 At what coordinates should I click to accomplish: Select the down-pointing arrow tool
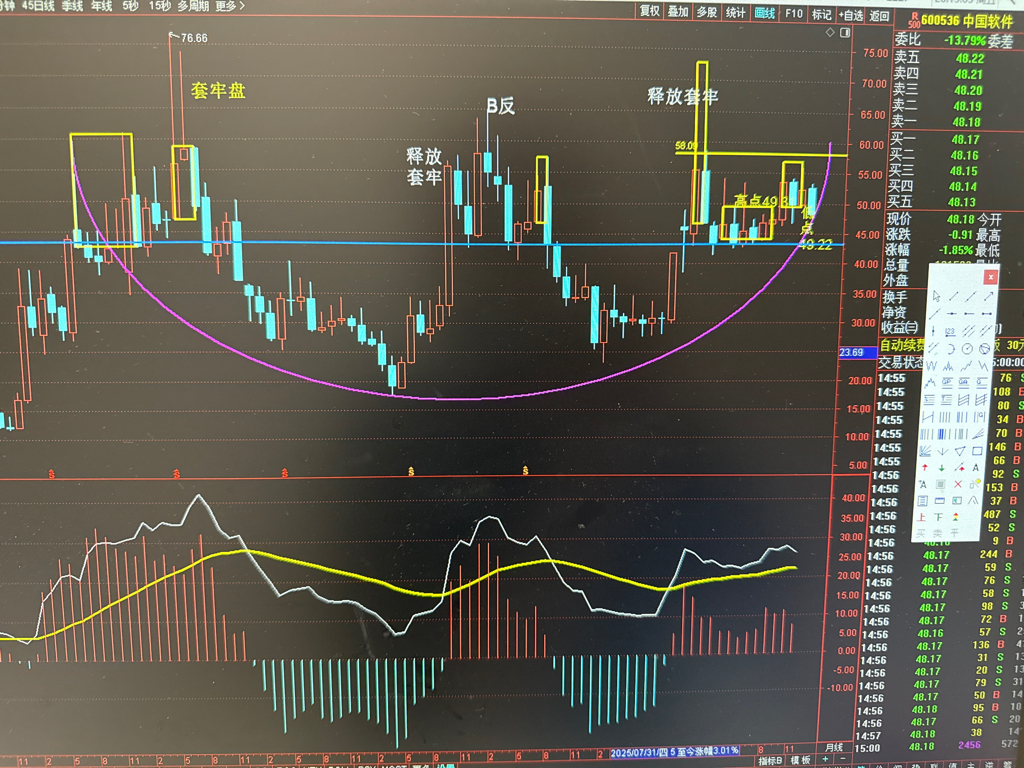[942, 451]
